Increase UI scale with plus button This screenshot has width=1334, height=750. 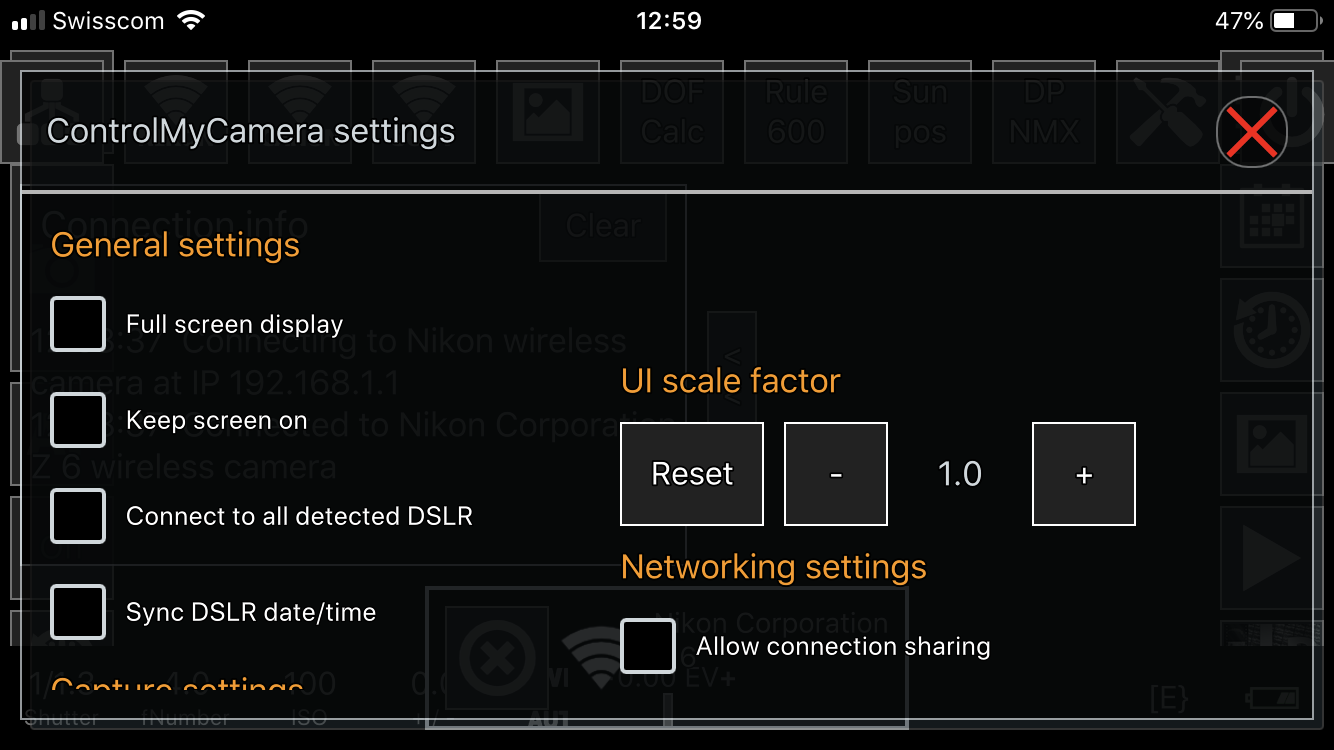point(1084,474)
